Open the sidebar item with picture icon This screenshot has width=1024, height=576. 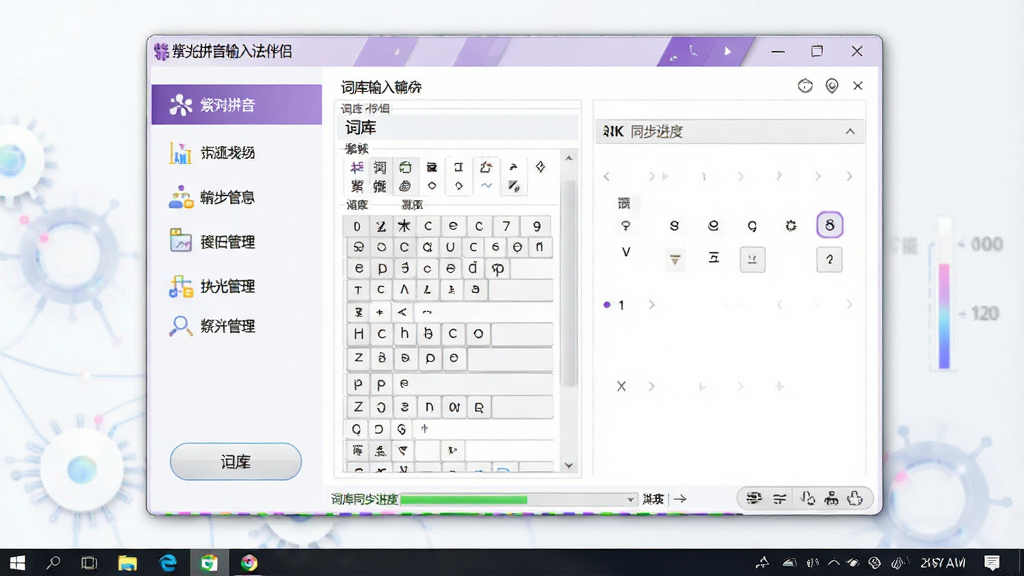click(212, 242)
